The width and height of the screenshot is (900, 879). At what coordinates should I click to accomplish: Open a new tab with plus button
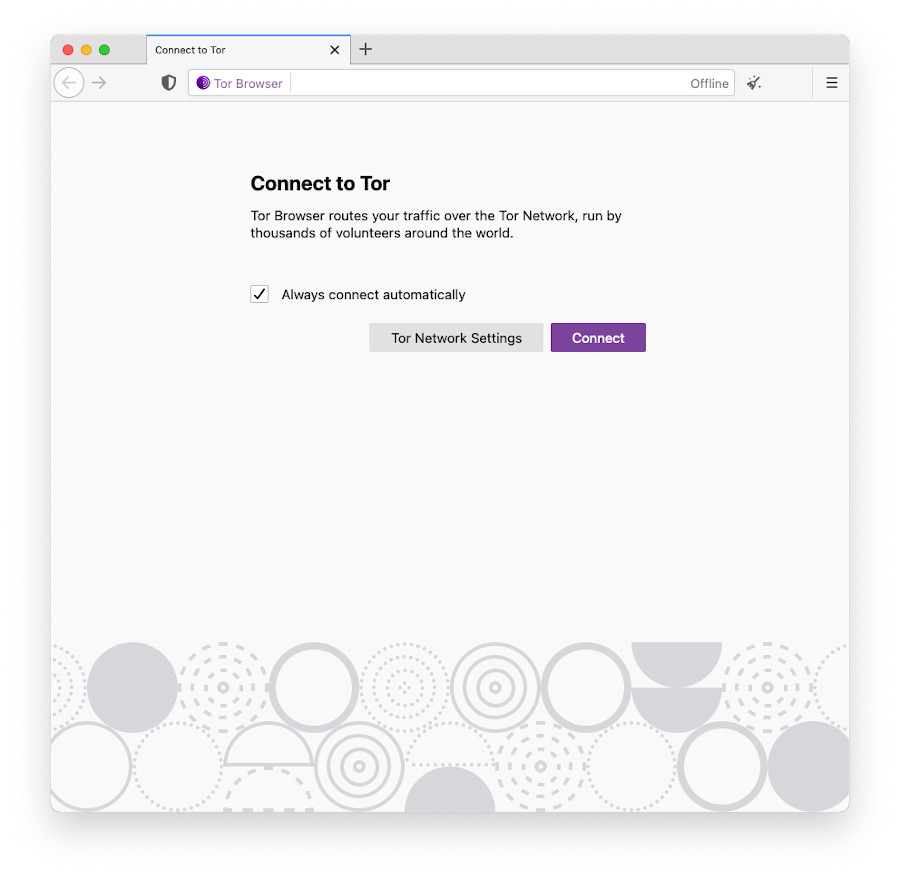click(366, 49)
